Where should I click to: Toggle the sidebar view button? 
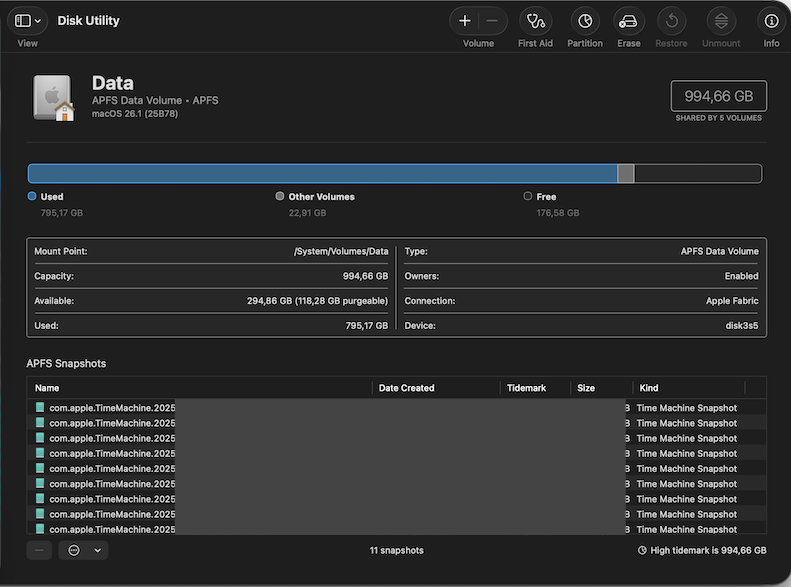coord(22,21)
